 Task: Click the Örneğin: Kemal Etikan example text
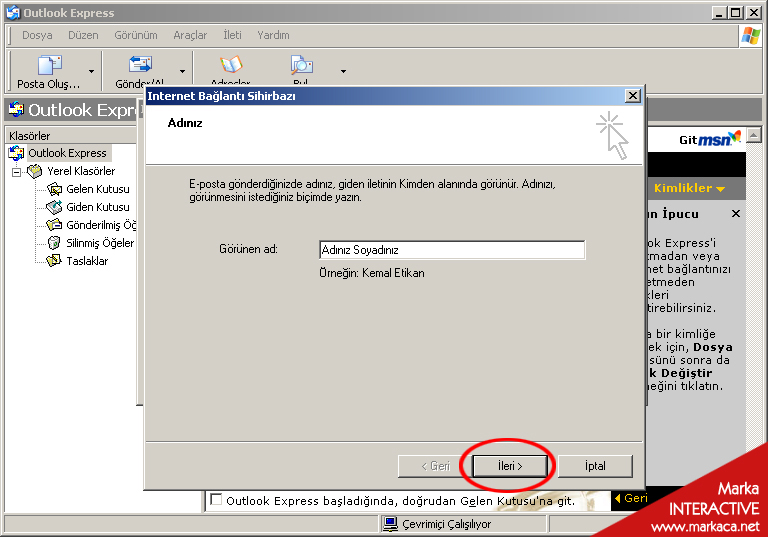[372, 273]
